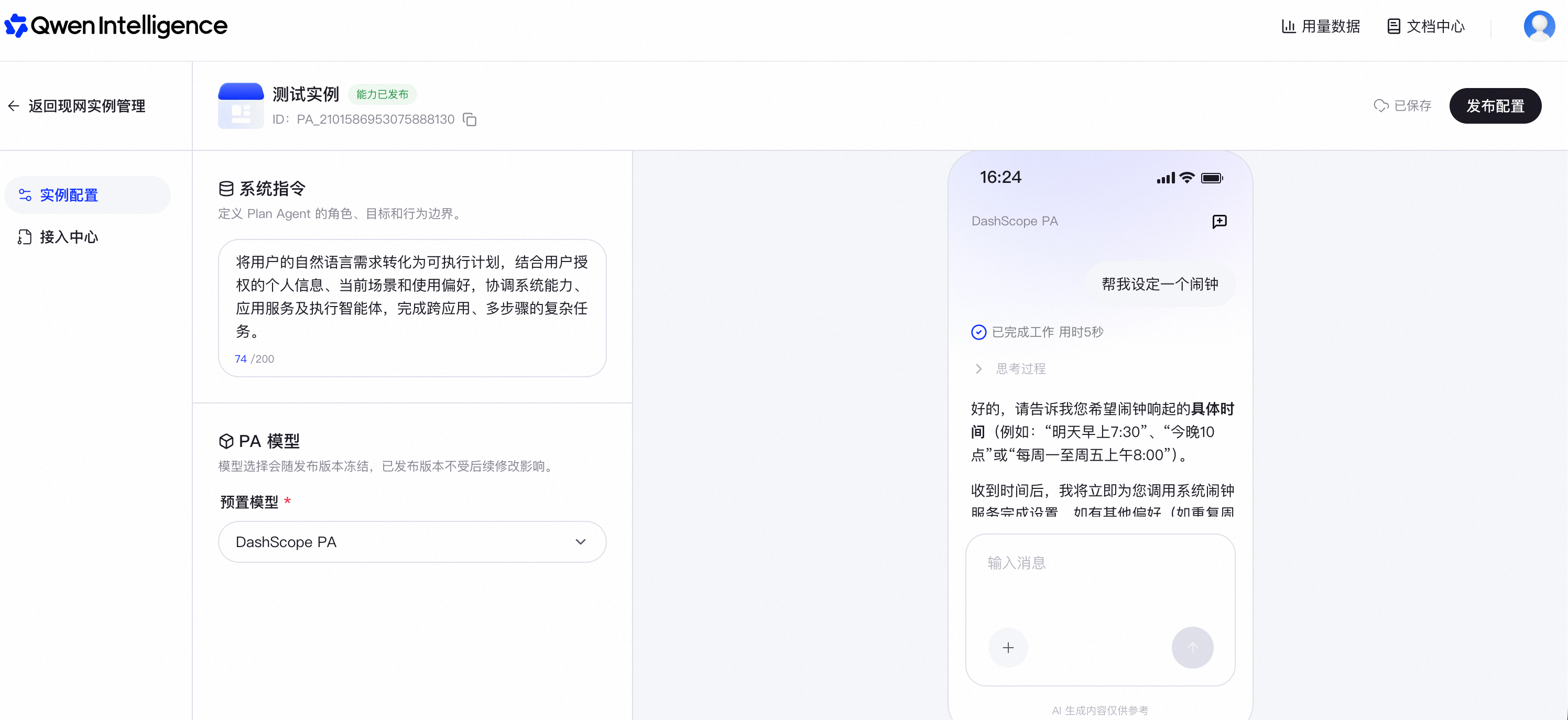Click the Qwen Intelligence logo
The image size is (1568, 720).
click(x=116, y=26)
